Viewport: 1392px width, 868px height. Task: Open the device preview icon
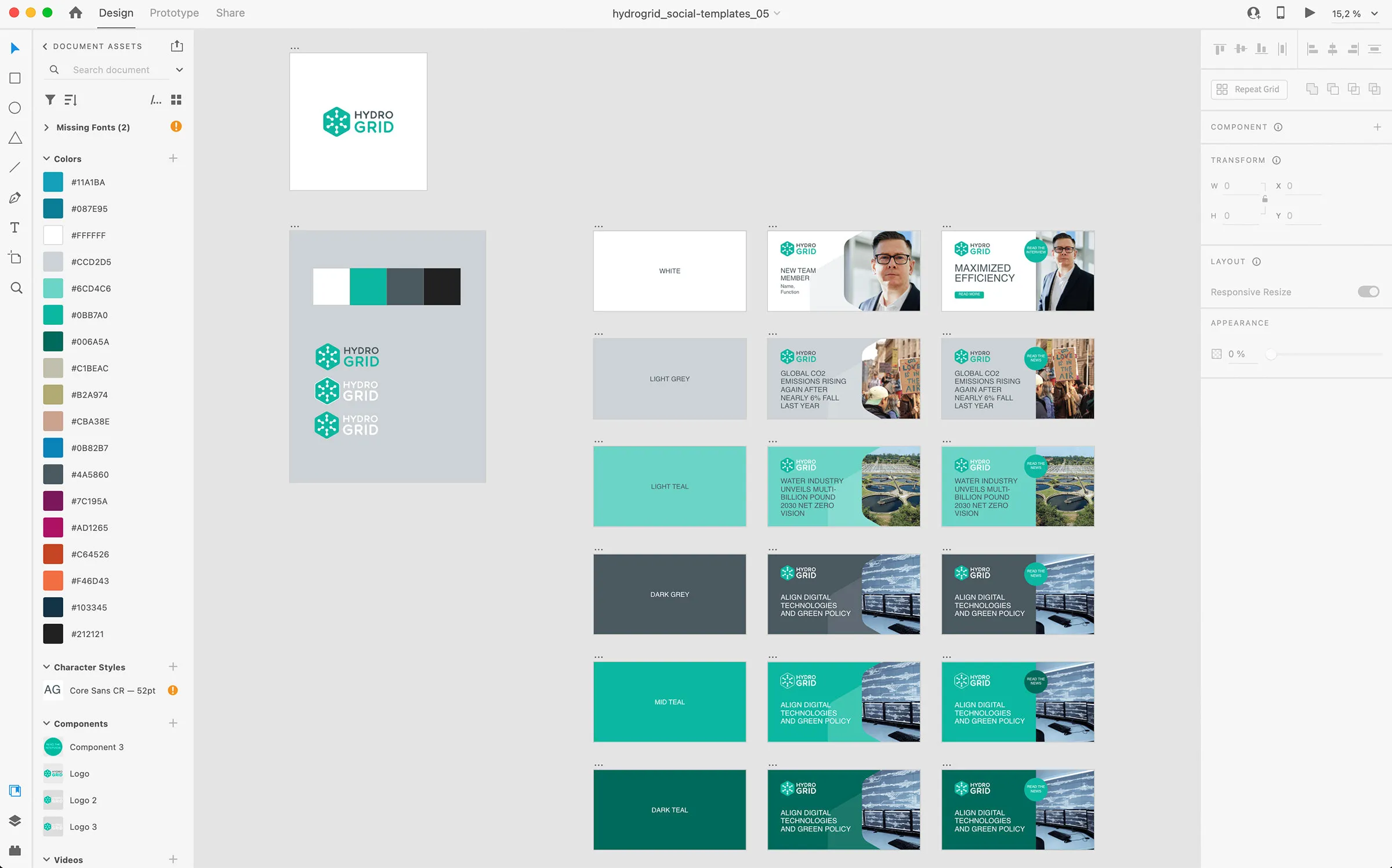click(1281, 13)
